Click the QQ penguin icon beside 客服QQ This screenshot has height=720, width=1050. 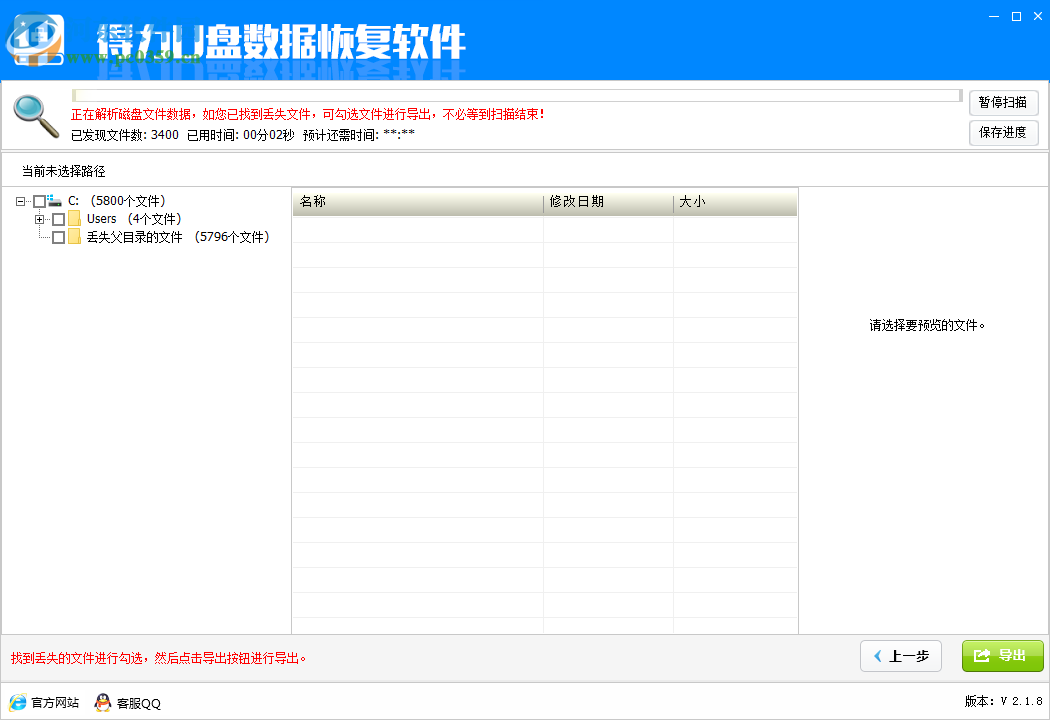[103, 703]
